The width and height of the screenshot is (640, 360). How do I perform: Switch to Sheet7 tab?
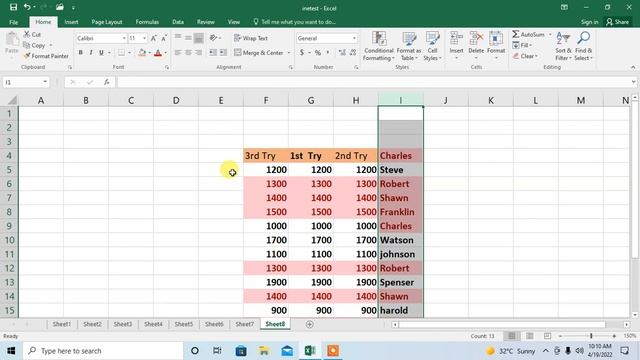[x=244, y=324]
